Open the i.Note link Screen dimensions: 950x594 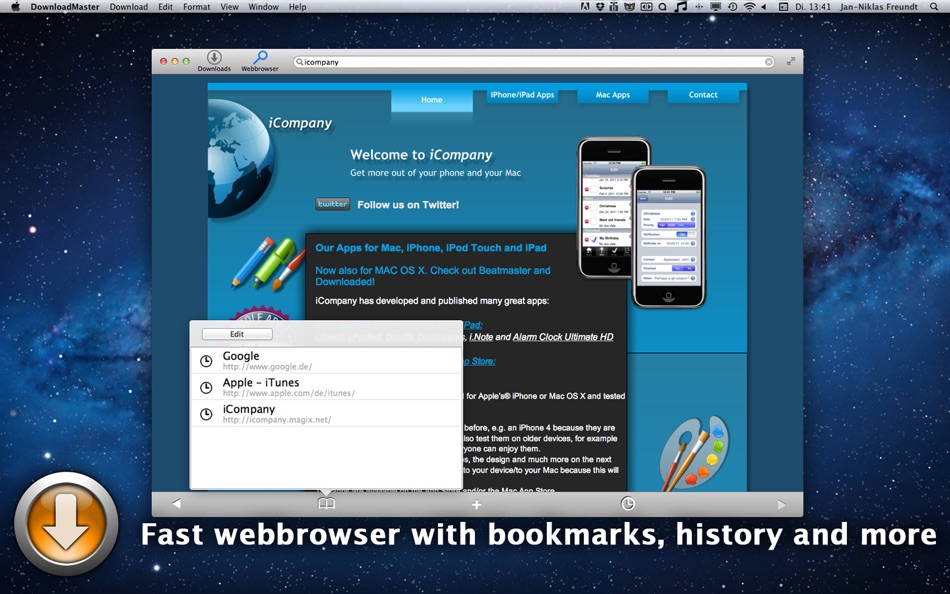point(481,337)
